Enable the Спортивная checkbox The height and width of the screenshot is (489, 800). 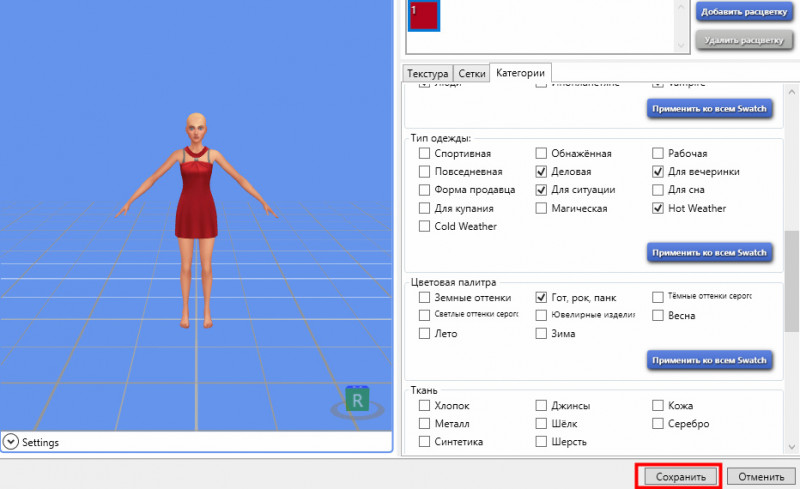point(424,153)
